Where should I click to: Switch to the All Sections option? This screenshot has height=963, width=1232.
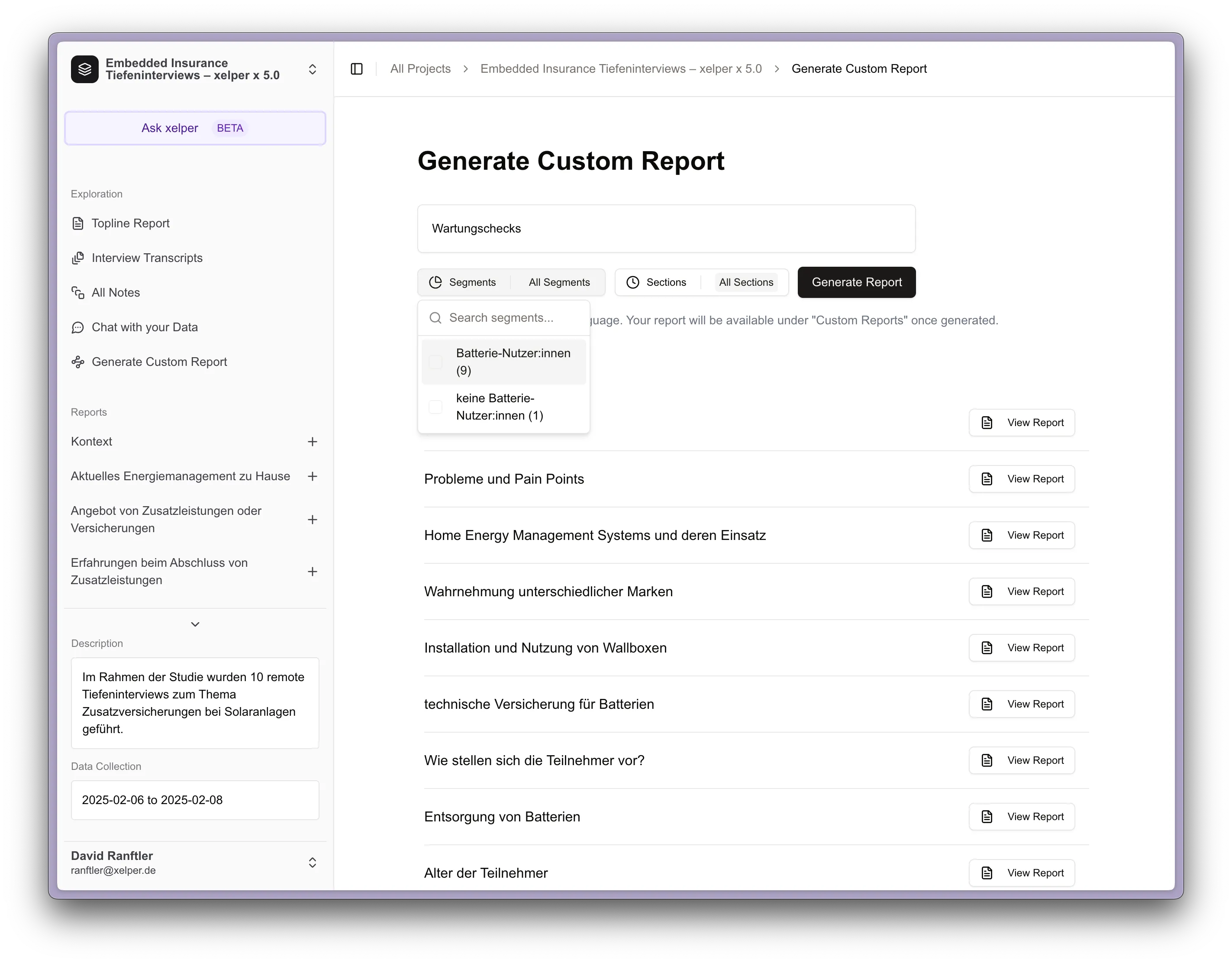coord(746,282)
